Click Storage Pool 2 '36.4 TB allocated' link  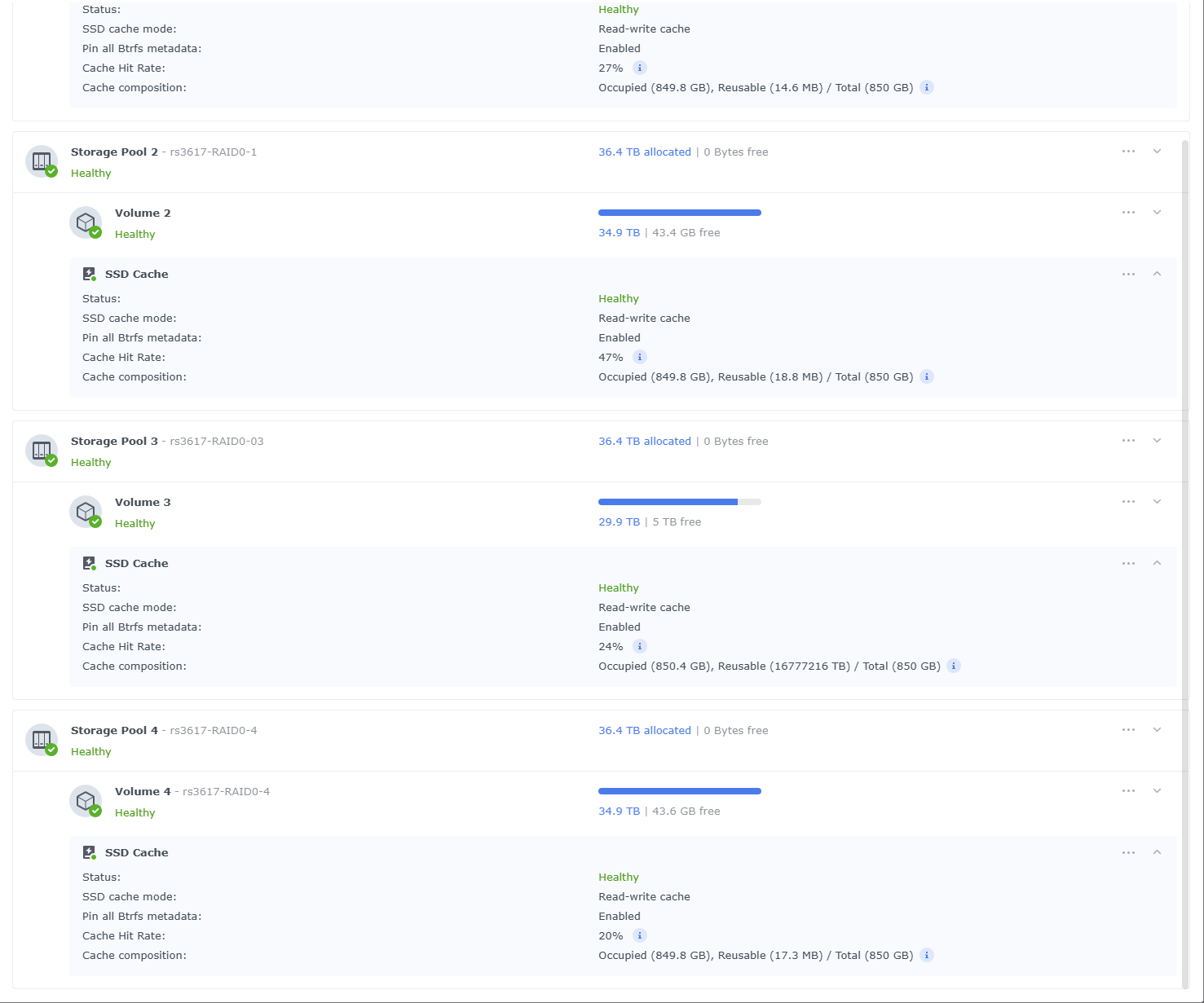point(644,152)
